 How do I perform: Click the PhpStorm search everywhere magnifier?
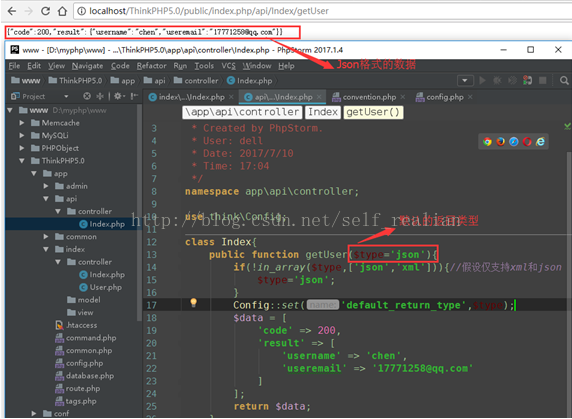pyautogui.click(x=564, y=80)
